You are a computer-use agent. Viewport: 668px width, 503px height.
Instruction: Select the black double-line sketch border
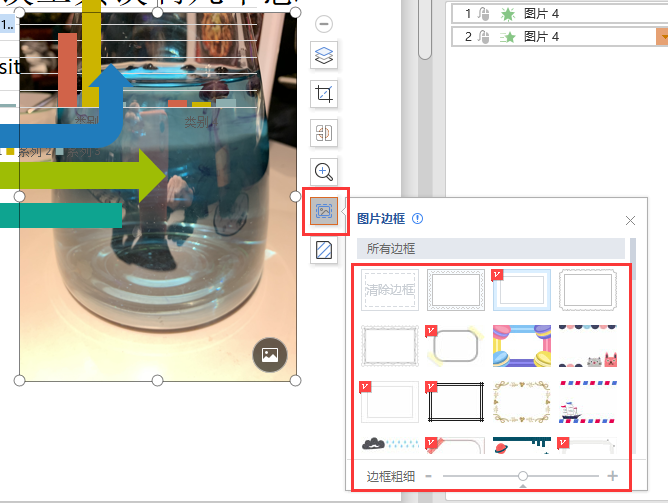coord(455,402)
